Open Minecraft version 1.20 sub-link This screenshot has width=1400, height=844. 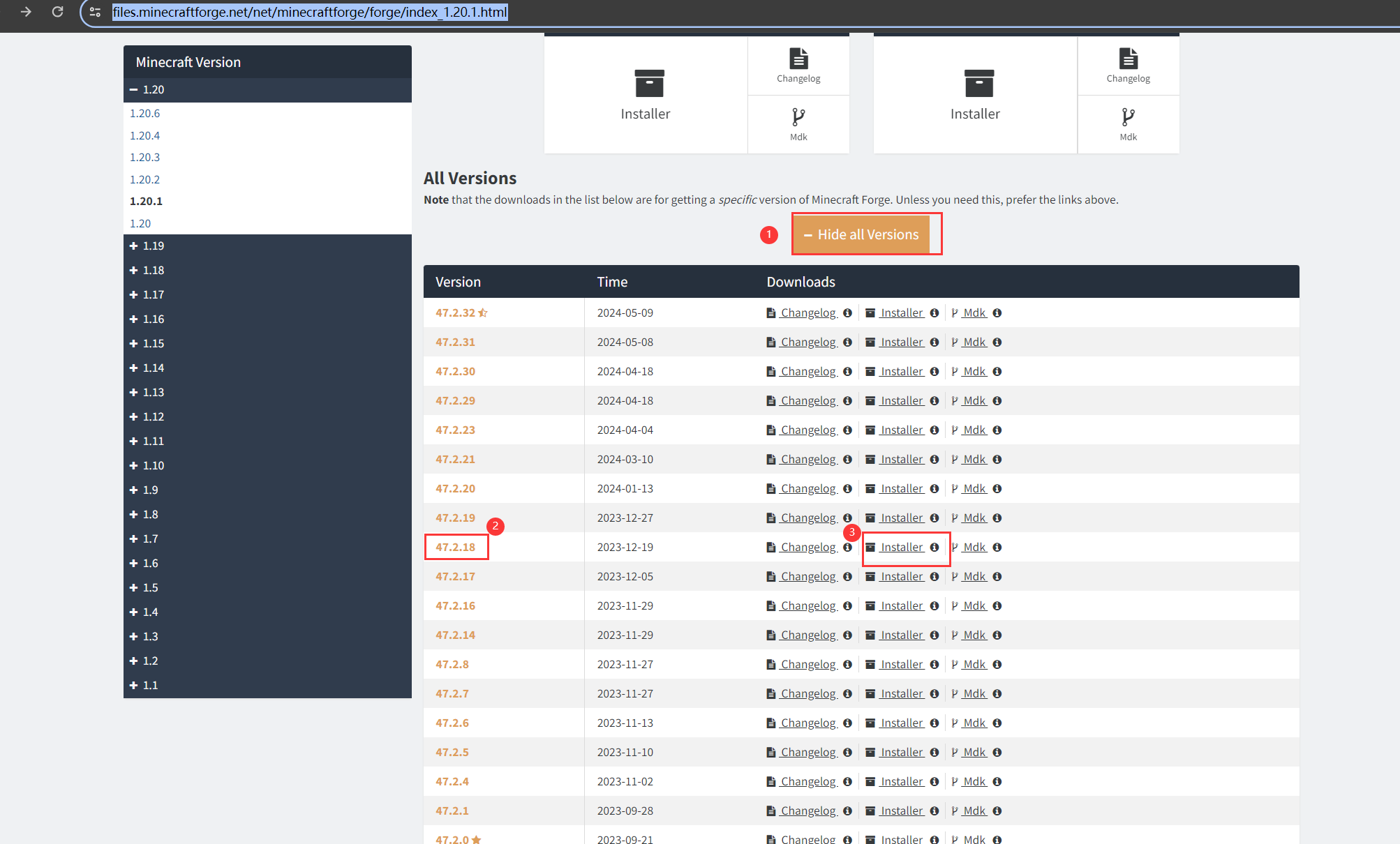tap(140, 223)
